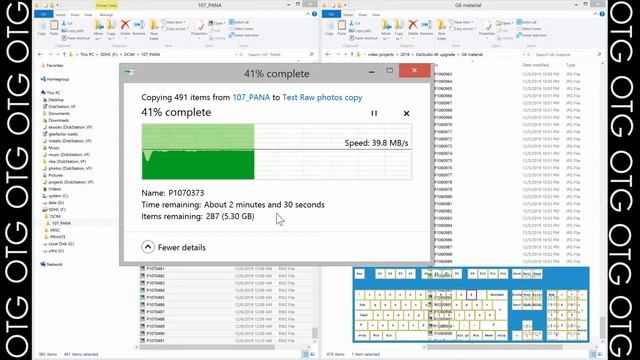
Task: Open Properties in the 107_PANA window ribbon
Action: pos(199,29)
